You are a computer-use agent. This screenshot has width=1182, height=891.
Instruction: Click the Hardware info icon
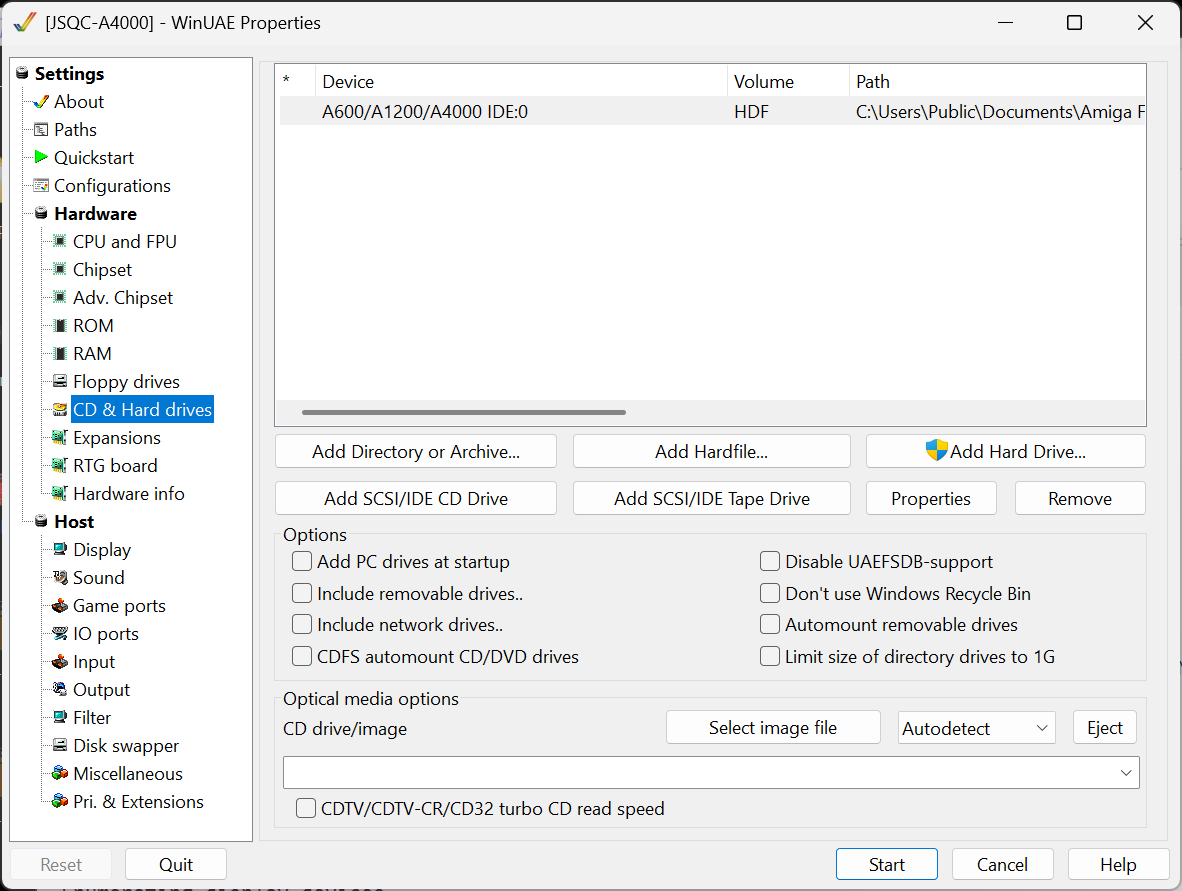coord(60,493)
